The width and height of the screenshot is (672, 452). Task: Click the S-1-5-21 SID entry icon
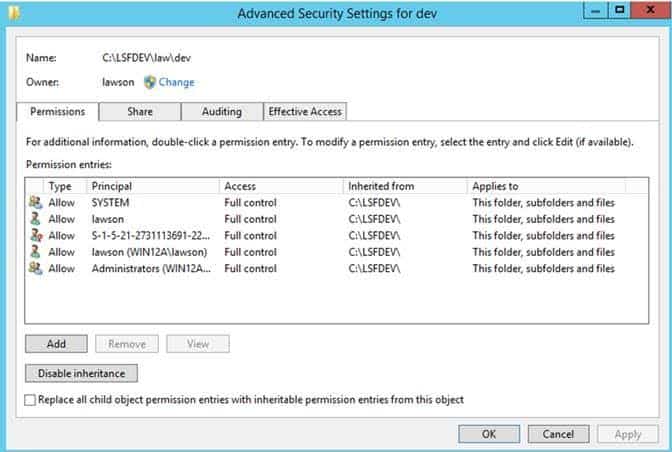[36, 235]
